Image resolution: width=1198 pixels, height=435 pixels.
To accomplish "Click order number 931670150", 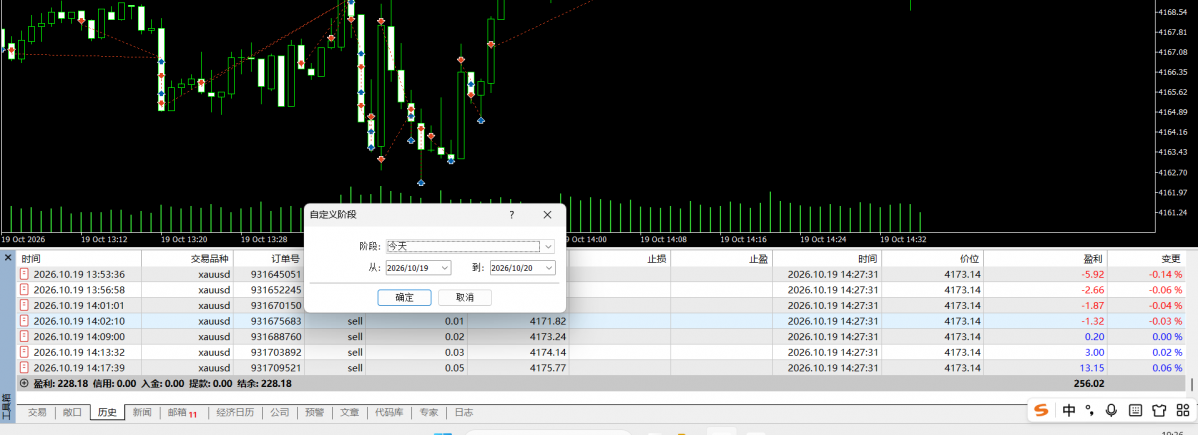I will pyautogui.click(x=276, y=306).
